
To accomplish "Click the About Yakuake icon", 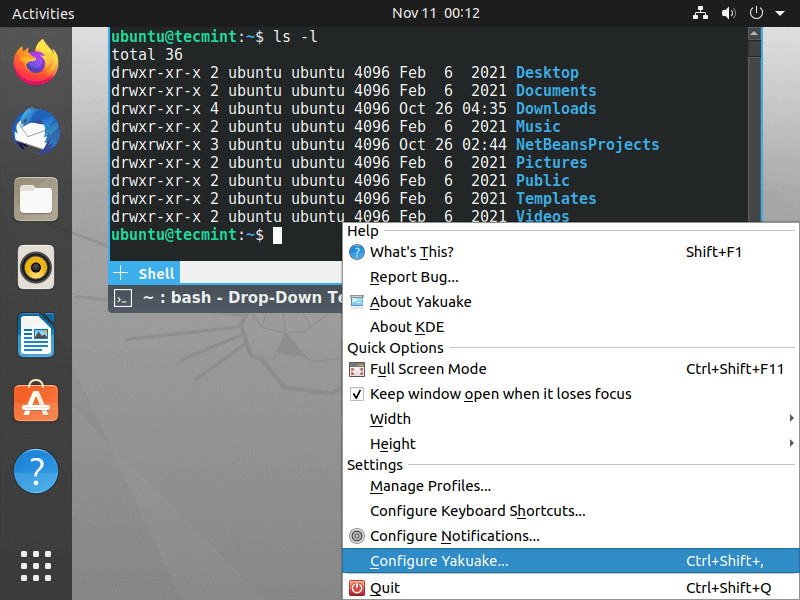I will (357, 302).
